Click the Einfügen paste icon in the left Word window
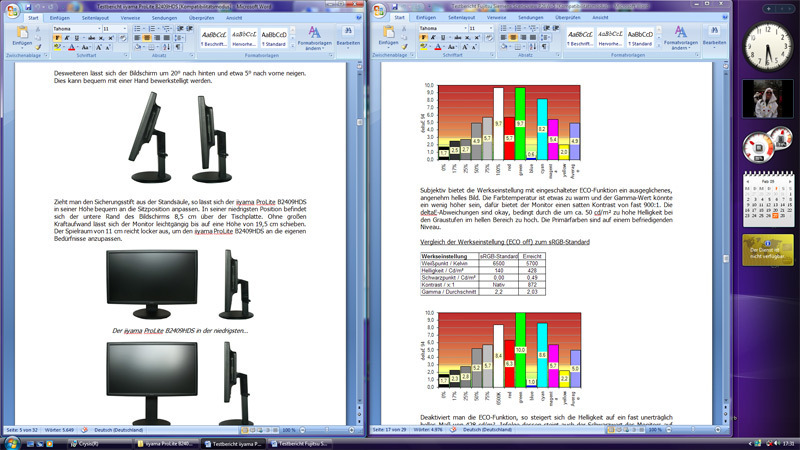800x450 pixels. (22, 32)
